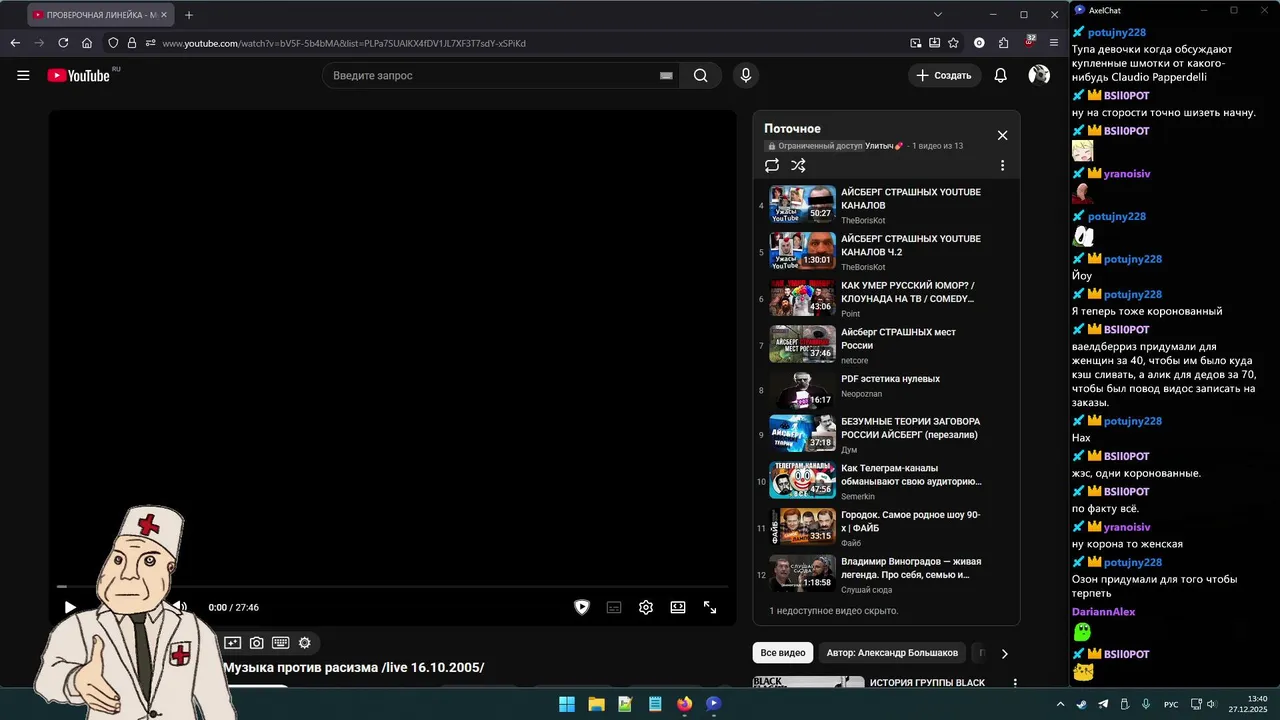Click the YouTube search magnifier button
Viewport: 1280px width, 720px height.
[x=700, y=75]
